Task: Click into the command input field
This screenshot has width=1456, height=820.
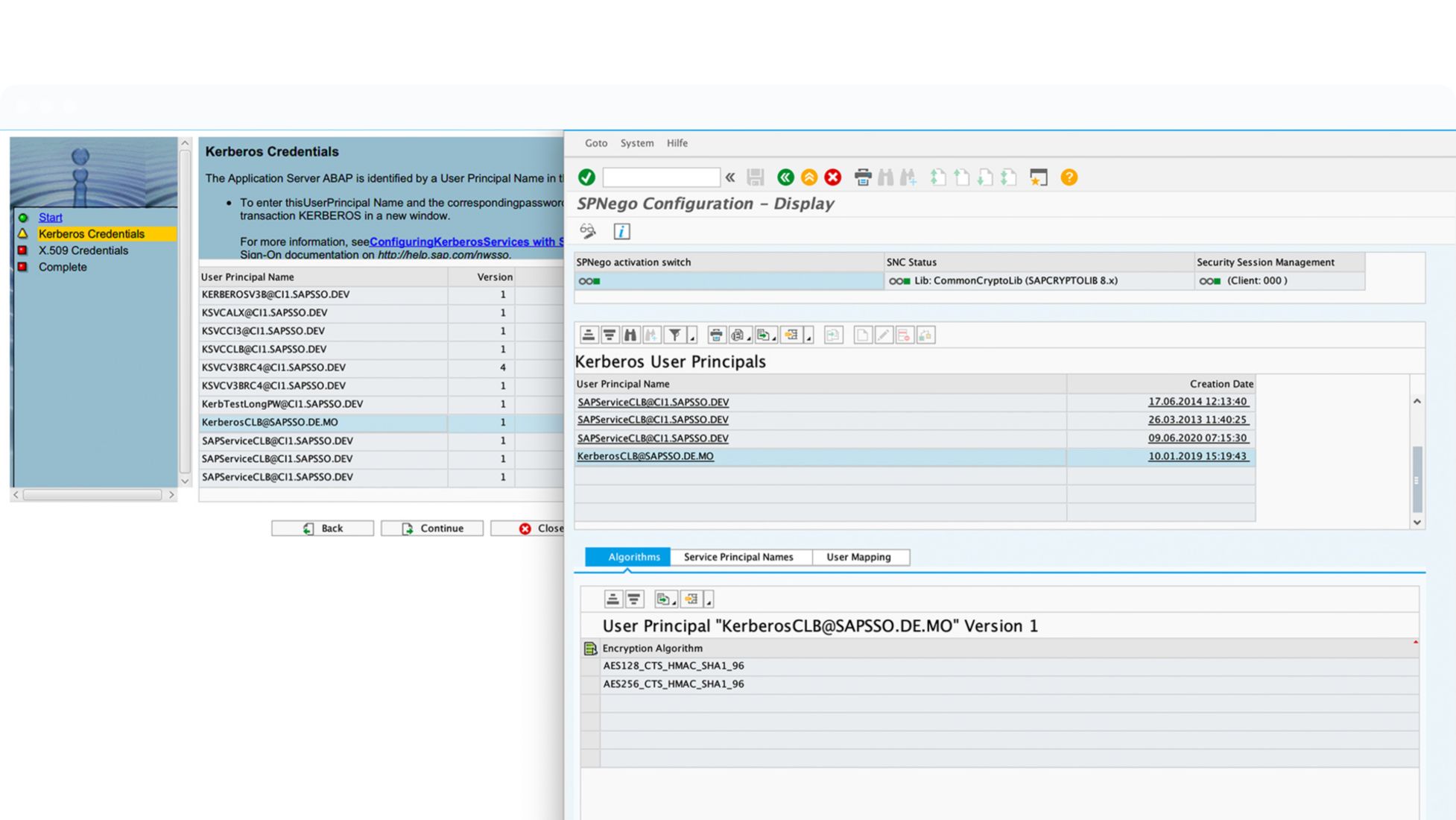Action: pyautogui.click(x=661, y=177)
